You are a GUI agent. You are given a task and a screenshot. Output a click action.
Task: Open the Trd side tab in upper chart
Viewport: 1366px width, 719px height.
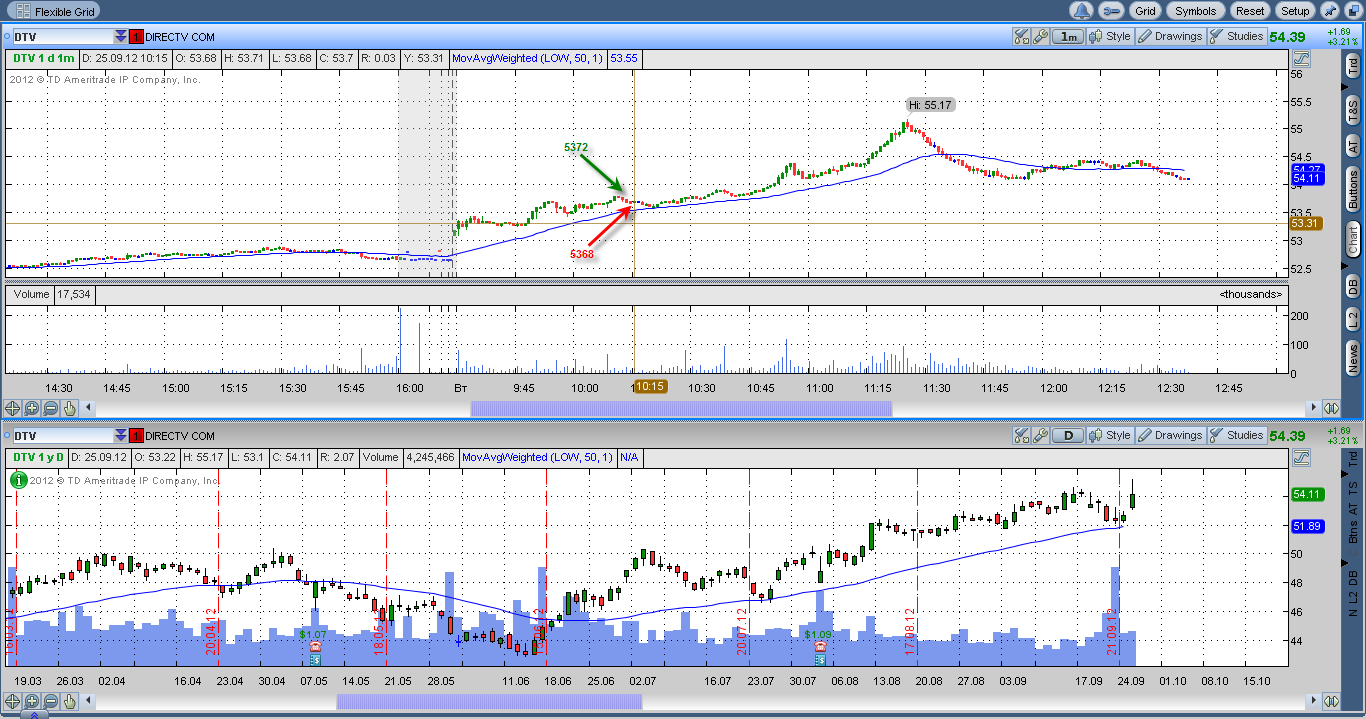click(x=1353, y=66)
